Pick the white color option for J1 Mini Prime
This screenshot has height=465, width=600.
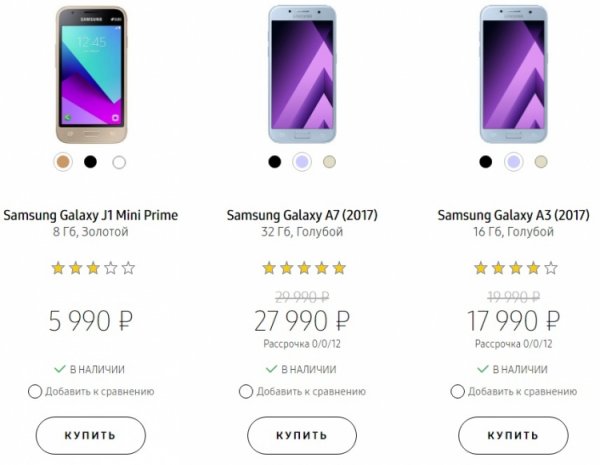[x=119, y=161]
